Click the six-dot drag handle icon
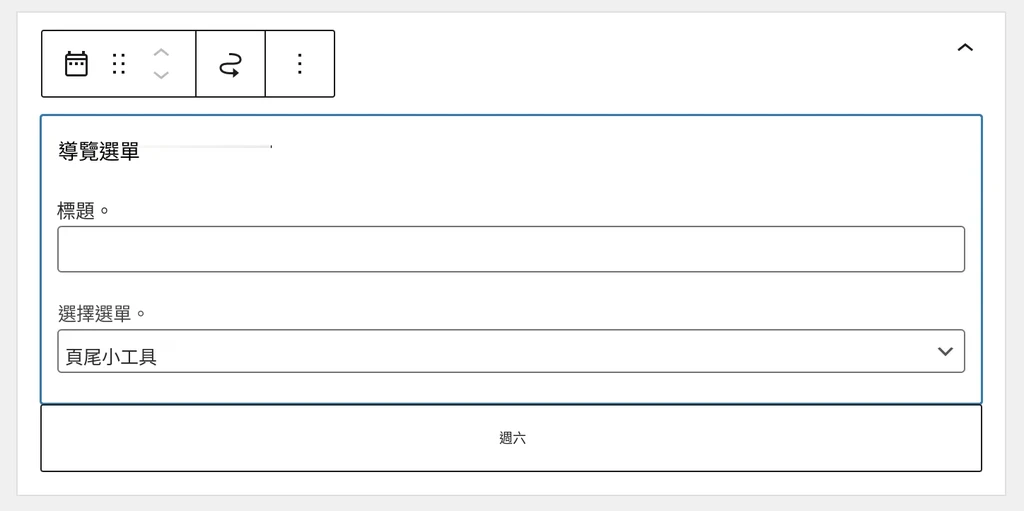This screenshot has height=511, width=1024. tap(119, 64)
